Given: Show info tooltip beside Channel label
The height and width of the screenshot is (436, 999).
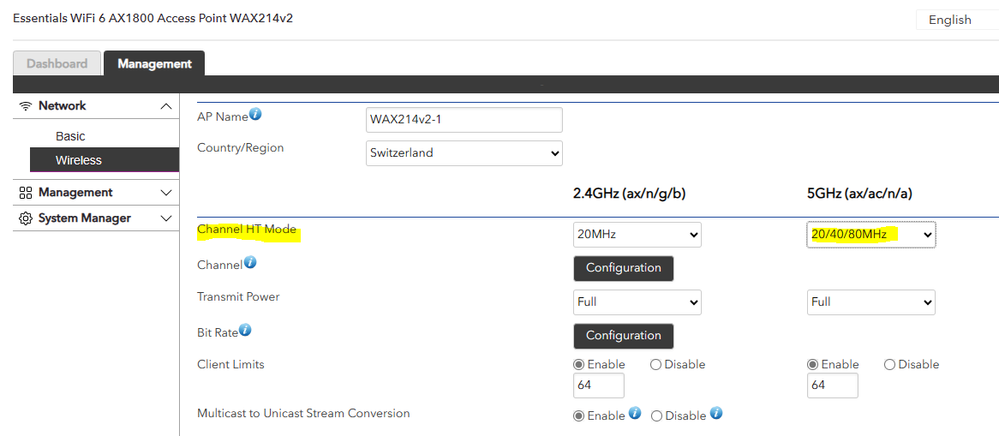Looking at the screenshot, I should point(250,262).
